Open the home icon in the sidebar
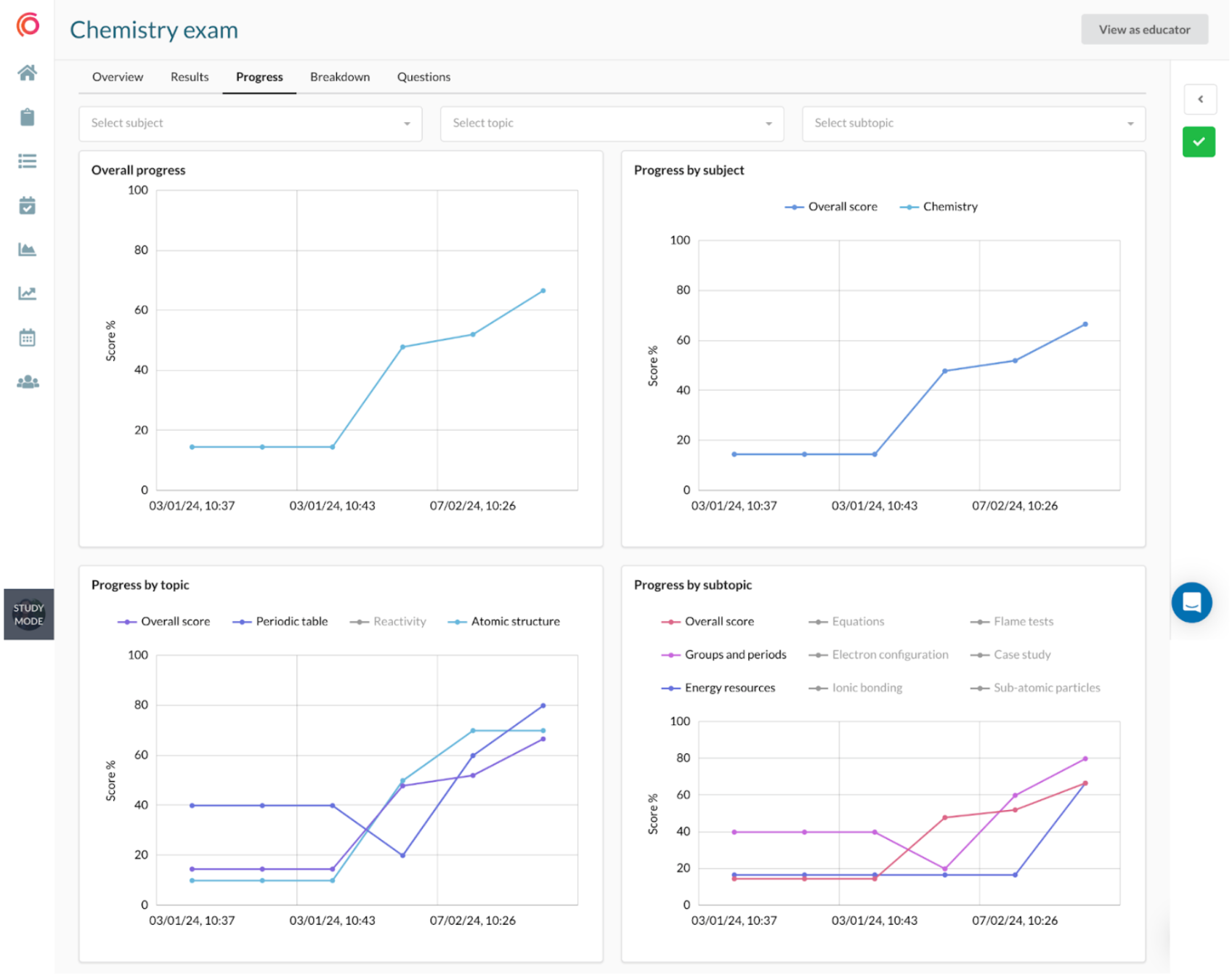The height and width of the screenshot is (975, 1232). click(x=28, y=73)
